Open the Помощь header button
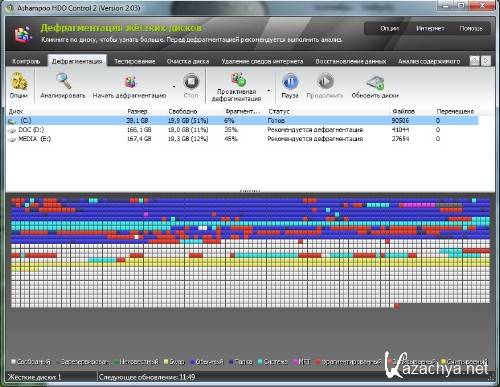 (x=471, y=29)
